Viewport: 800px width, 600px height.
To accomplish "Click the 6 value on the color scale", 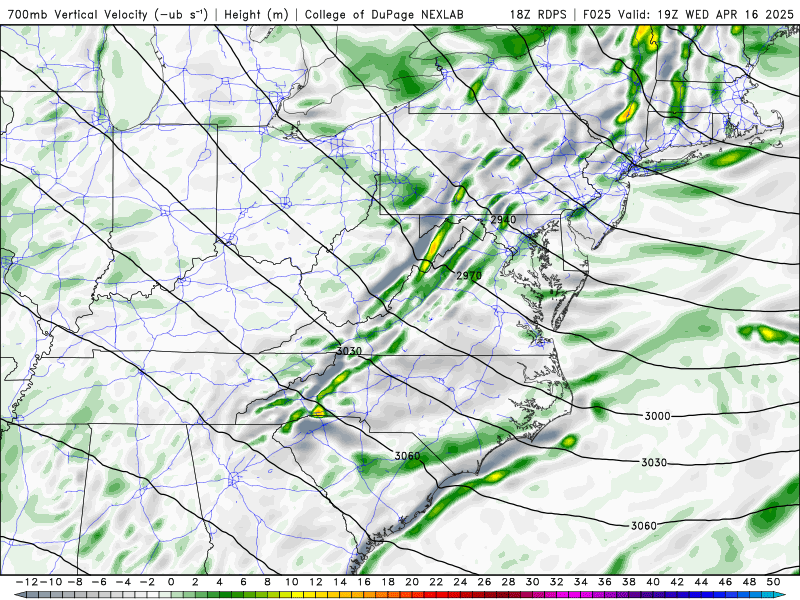I will pos(243,582).
